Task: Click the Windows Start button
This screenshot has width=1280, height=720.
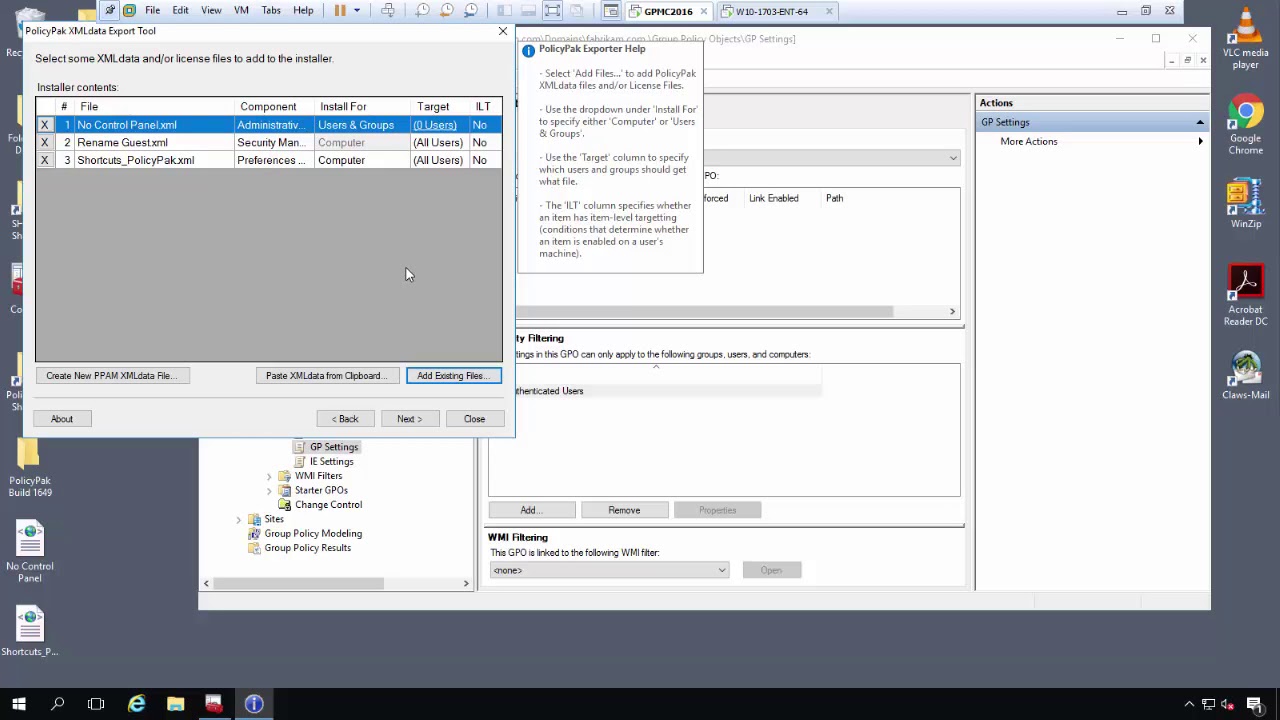Action: click(x=19, y=704)
